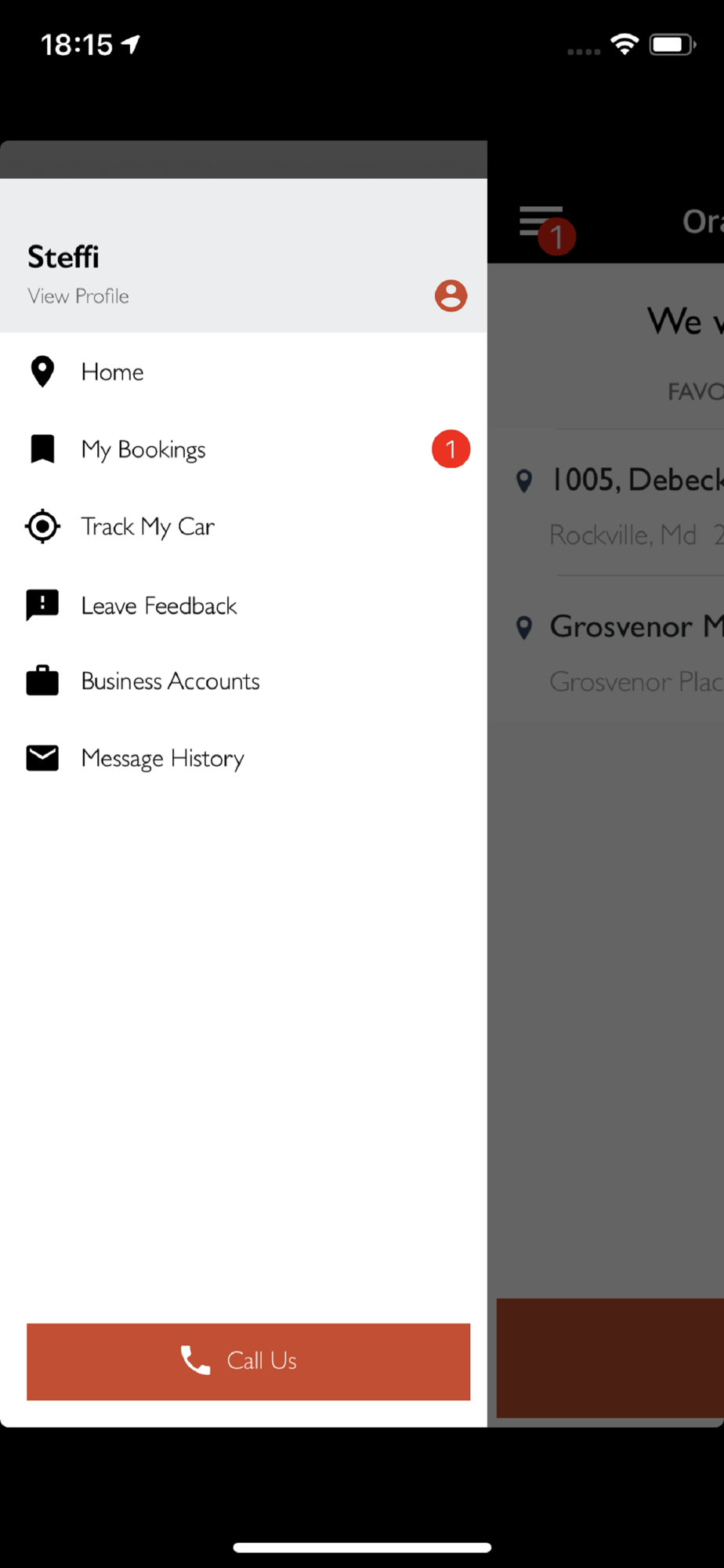The image size is (724, 1568).
Task: Select Track My Car from menu
Action: (147, 526)
